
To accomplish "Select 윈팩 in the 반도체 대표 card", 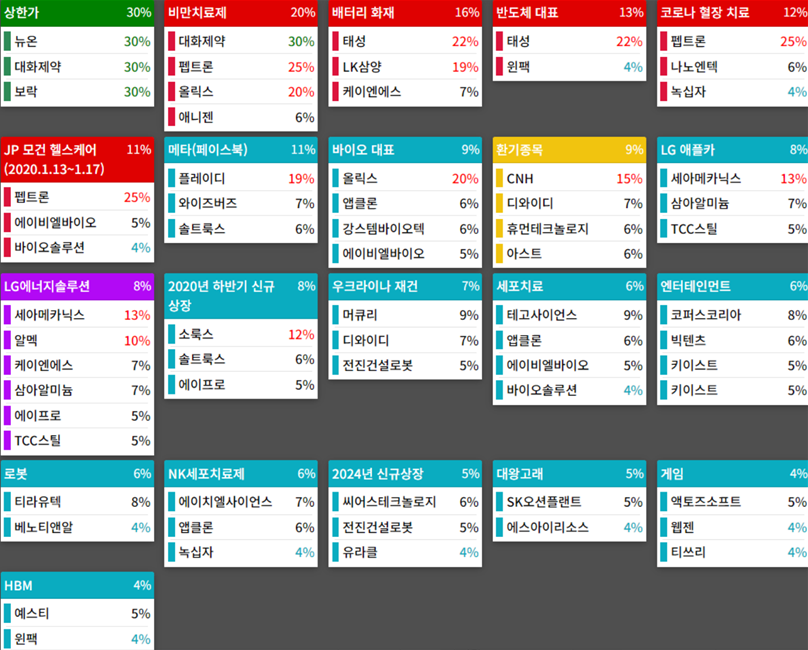I will pos(569,67).
